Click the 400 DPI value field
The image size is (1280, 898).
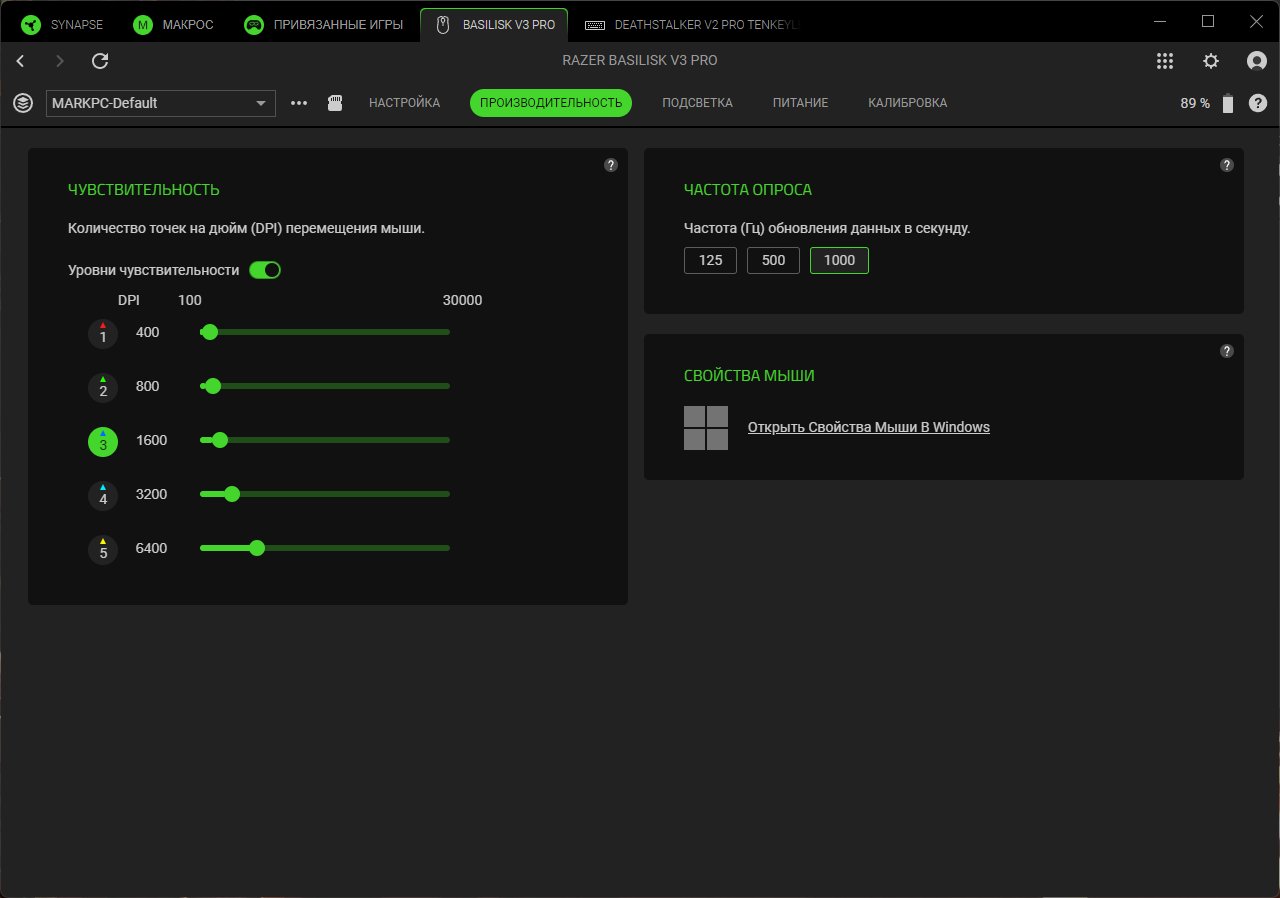(x=148, y=333)
